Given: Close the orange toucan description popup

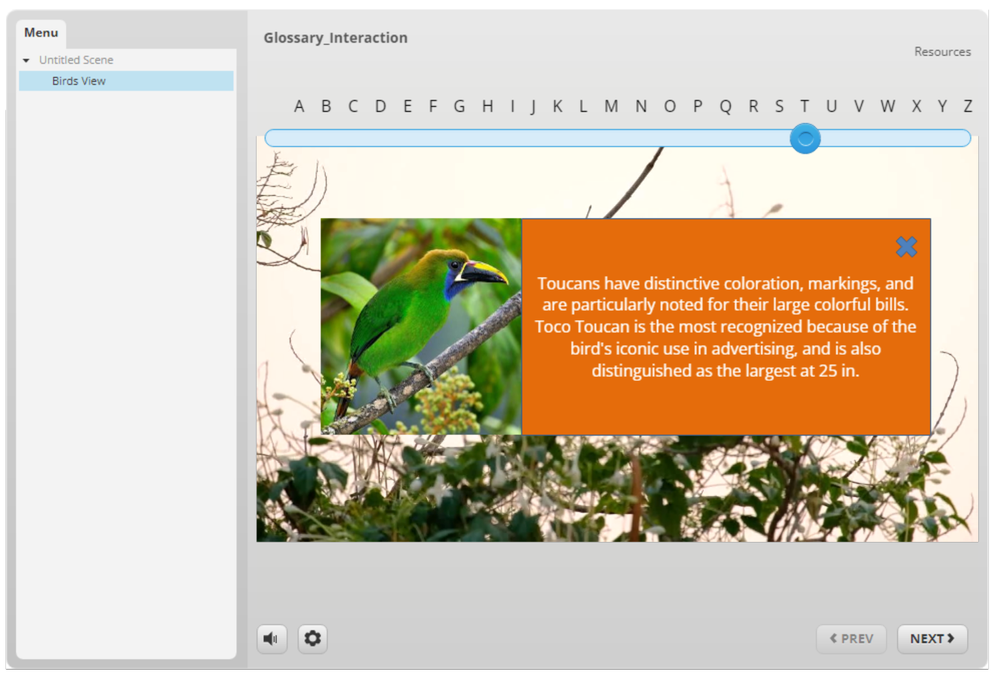Looking at the screenshot, I should [x=906, y=247].
